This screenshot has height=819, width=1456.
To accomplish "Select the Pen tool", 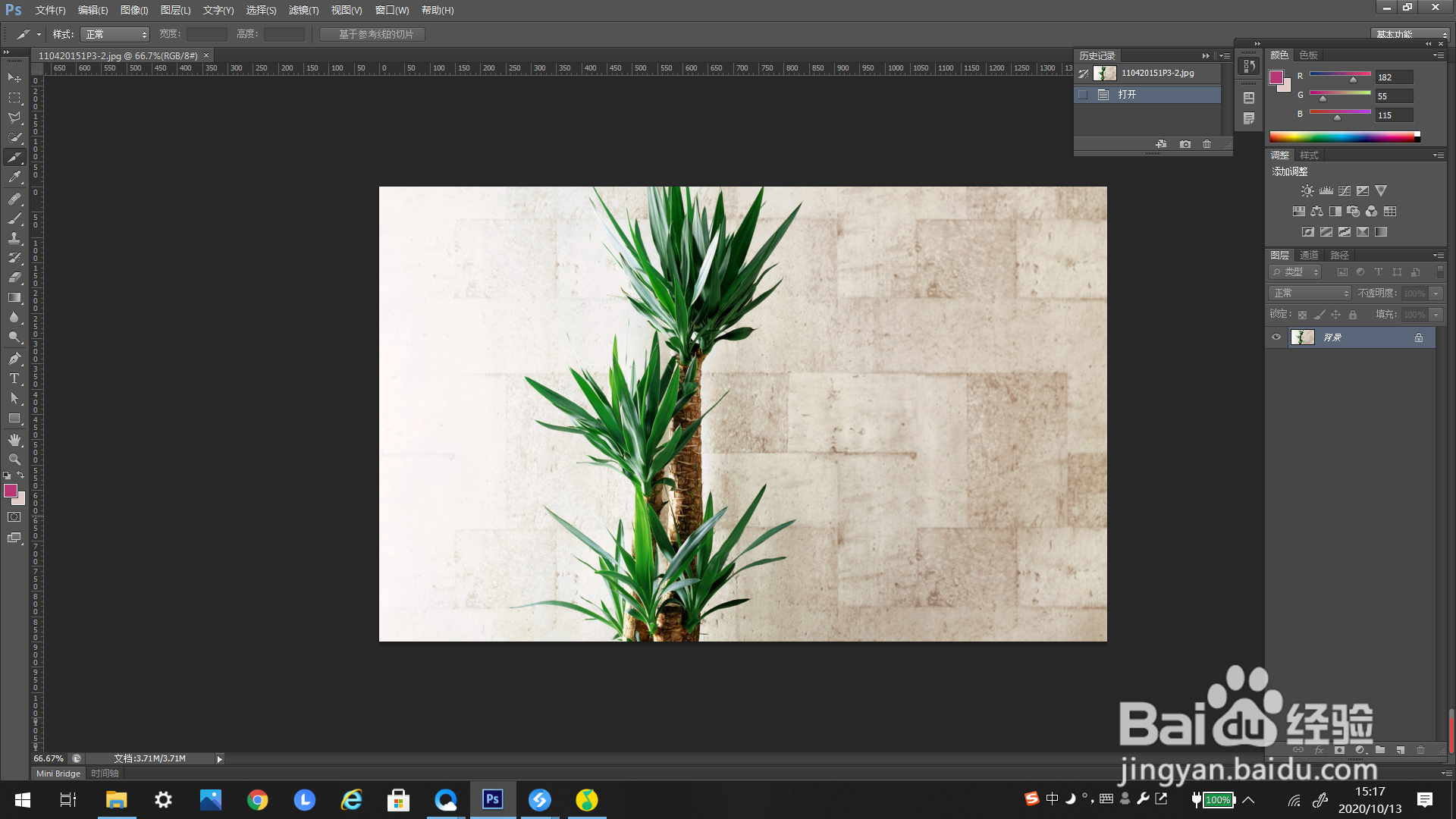I will [14, 359].
